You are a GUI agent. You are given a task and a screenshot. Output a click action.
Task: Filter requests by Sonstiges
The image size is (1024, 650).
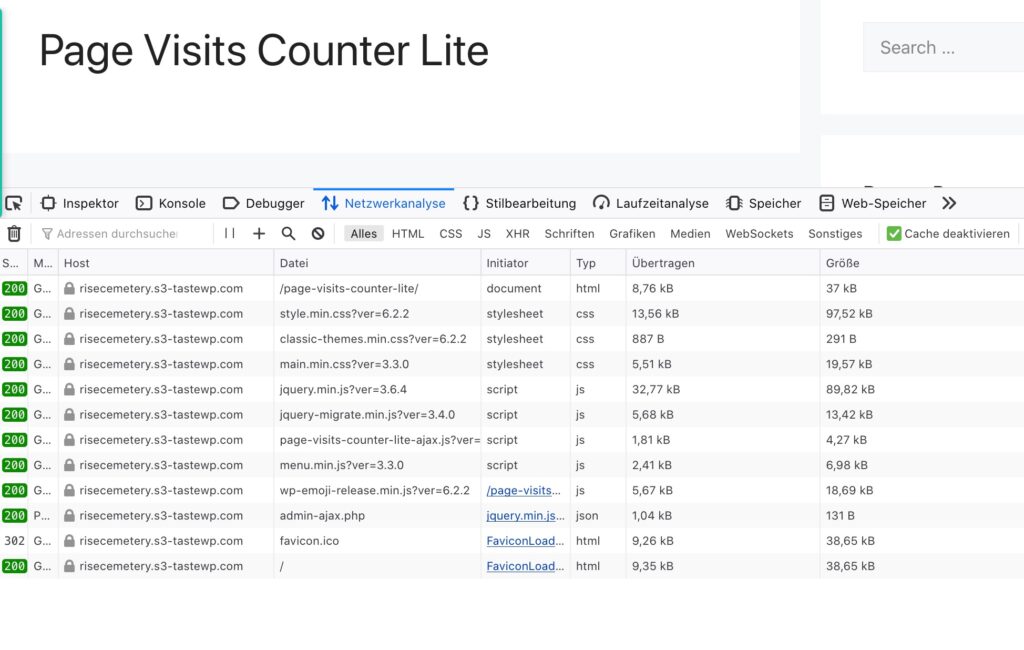(x=835, y=233)
